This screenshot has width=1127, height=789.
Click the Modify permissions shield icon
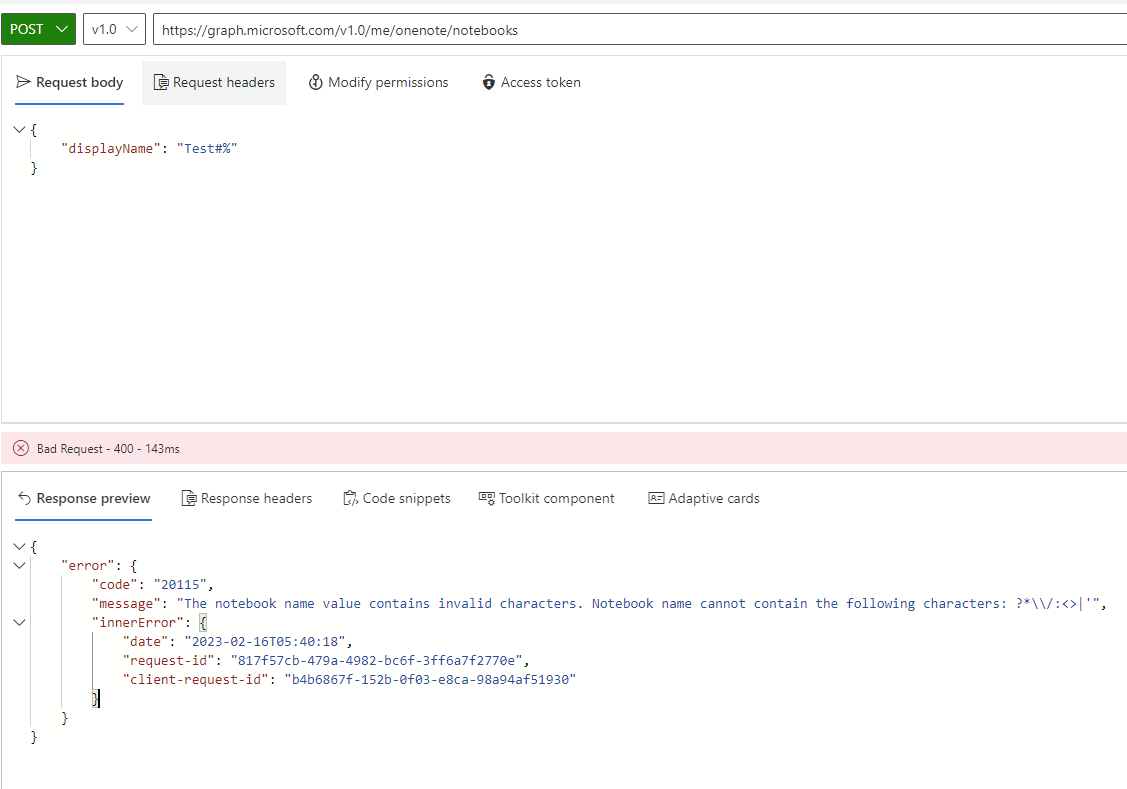316,82
